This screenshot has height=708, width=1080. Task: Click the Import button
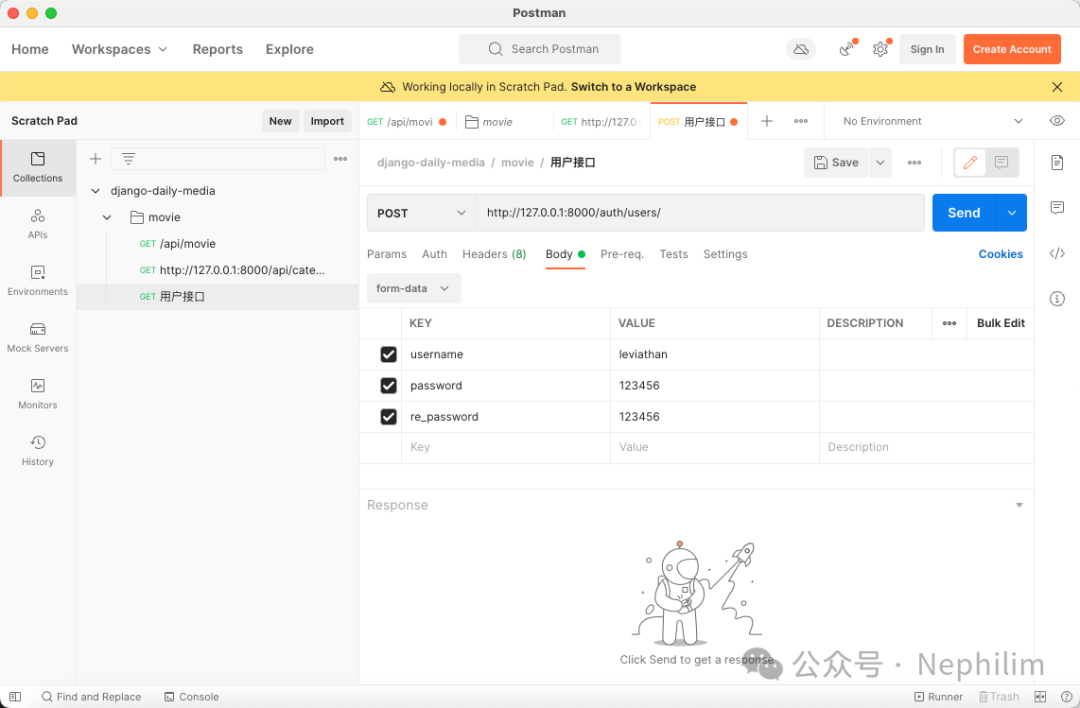[x=327, y=121]
